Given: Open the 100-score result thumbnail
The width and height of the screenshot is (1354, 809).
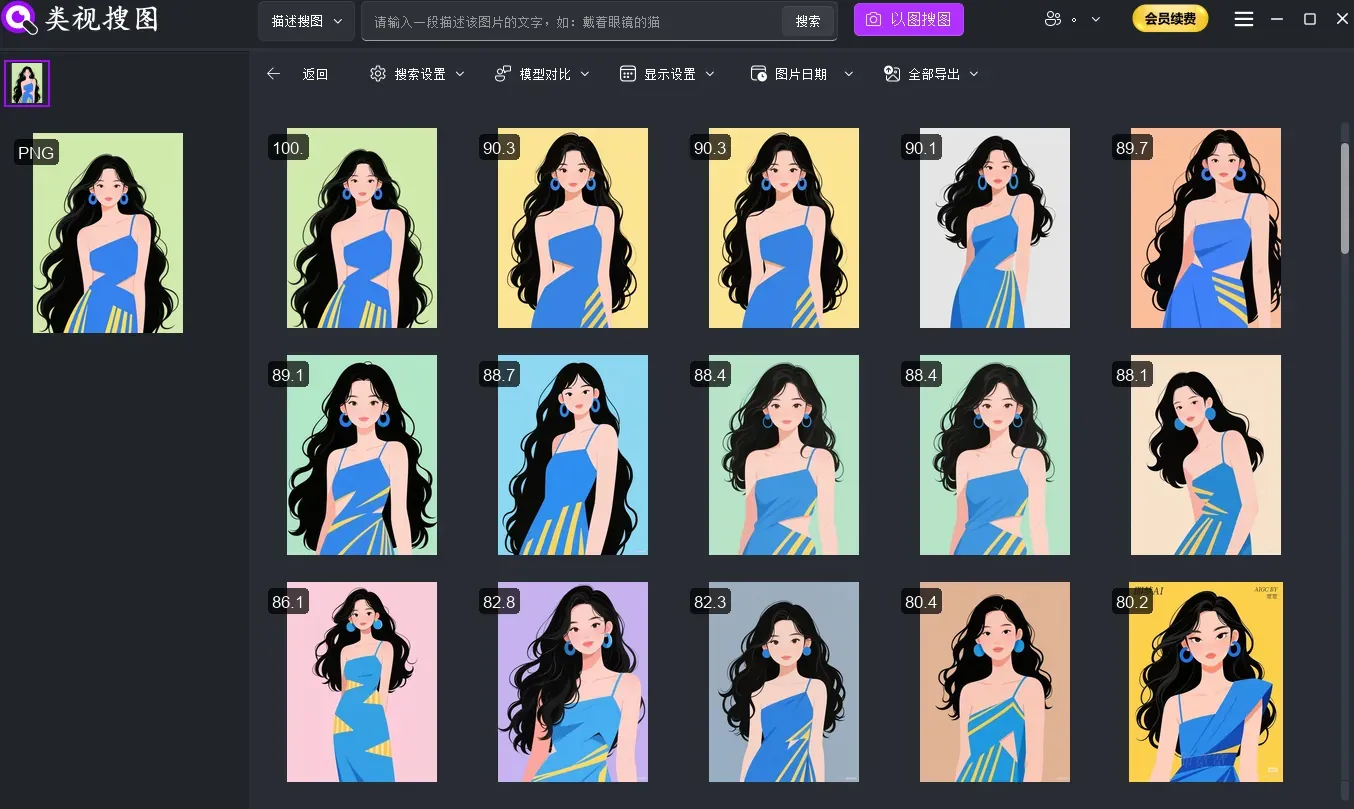Looking at the screenshot, I should 361,228.
